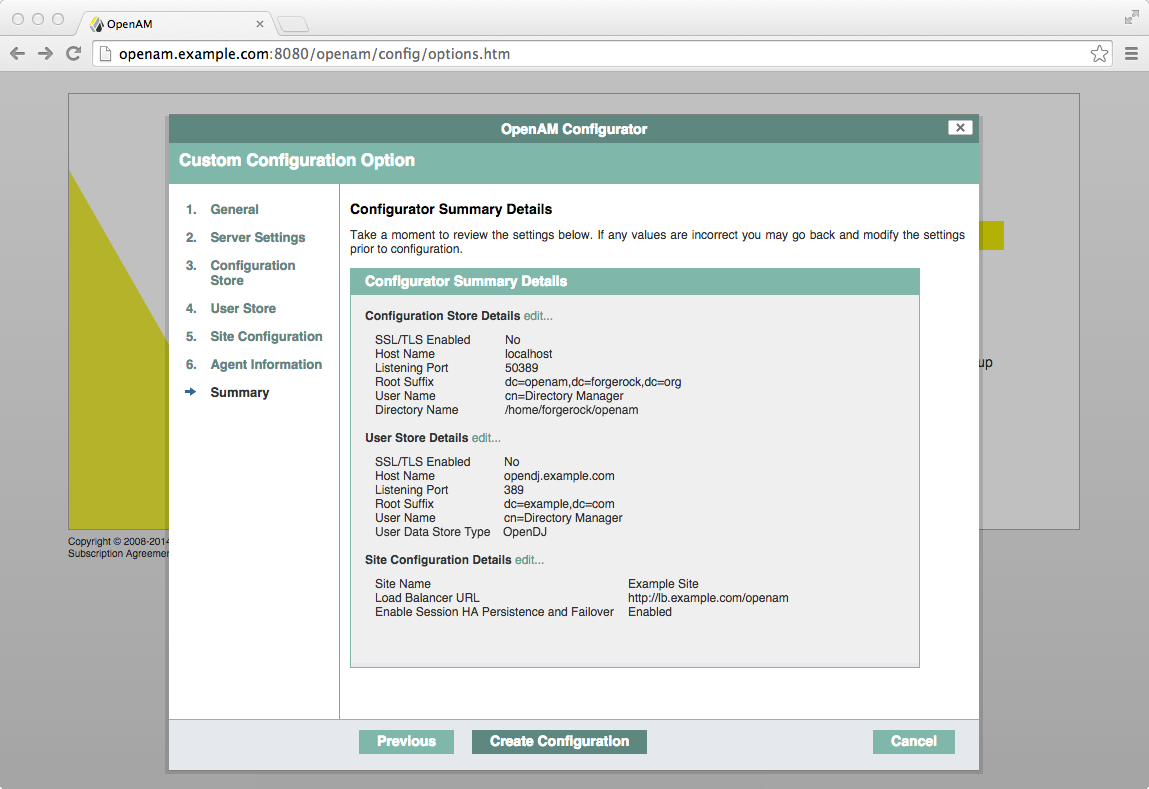The image size is (1149, 789).
Task: Click the Configurator Summary Details panel header
Action: (x=635, y=281)
